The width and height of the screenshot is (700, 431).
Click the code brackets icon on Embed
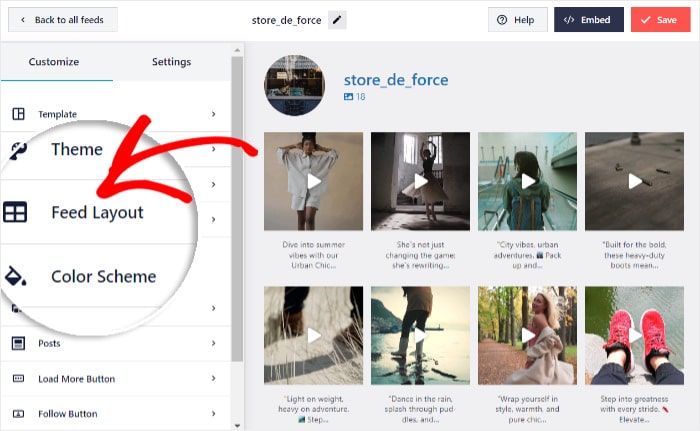569,20
